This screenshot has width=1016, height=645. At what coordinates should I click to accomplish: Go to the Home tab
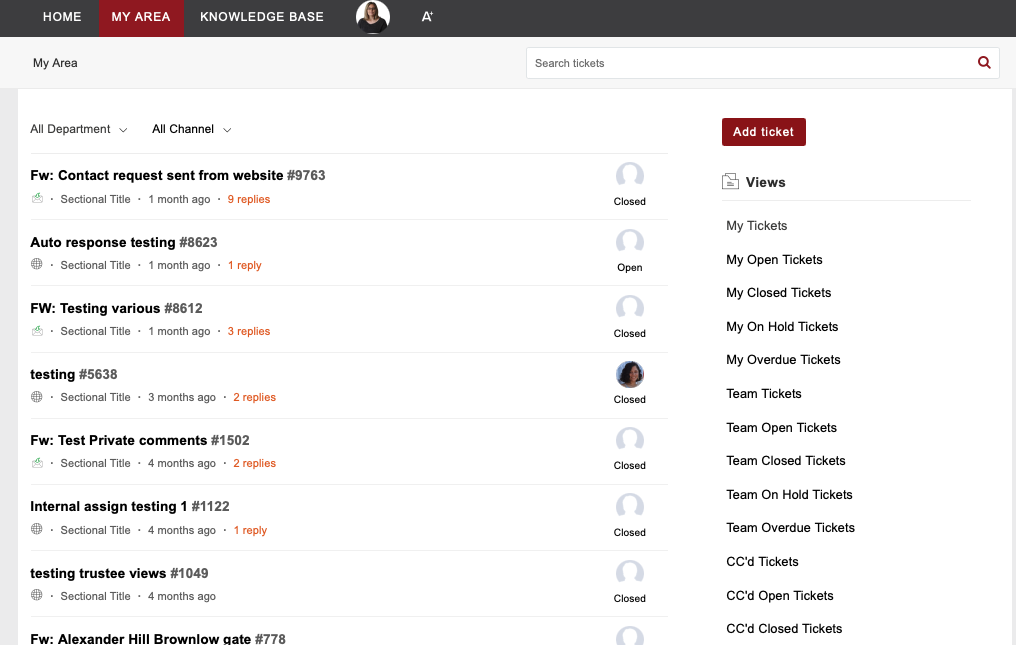click(x=62, y=17)
